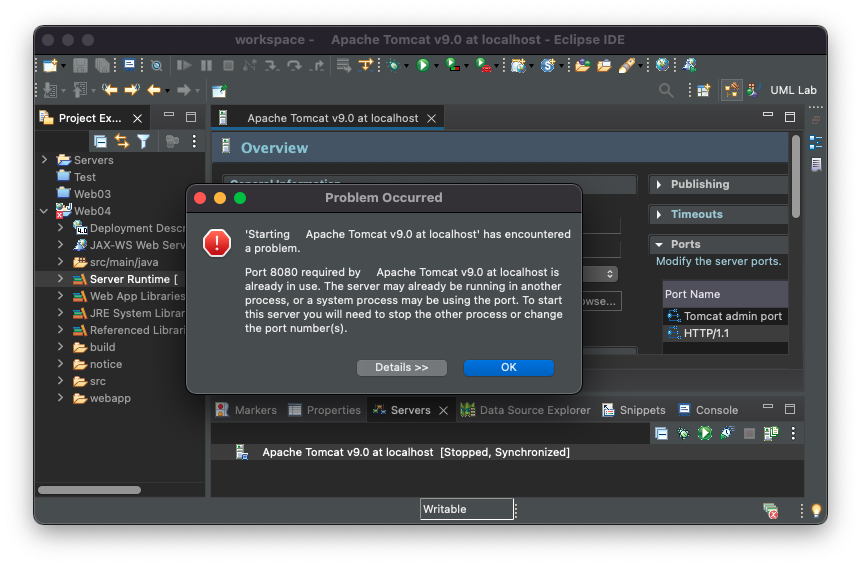The height and width of the screenshot is (566, 861).
Task: Switch to the Properties tab
Action: [x=325, y=410]
